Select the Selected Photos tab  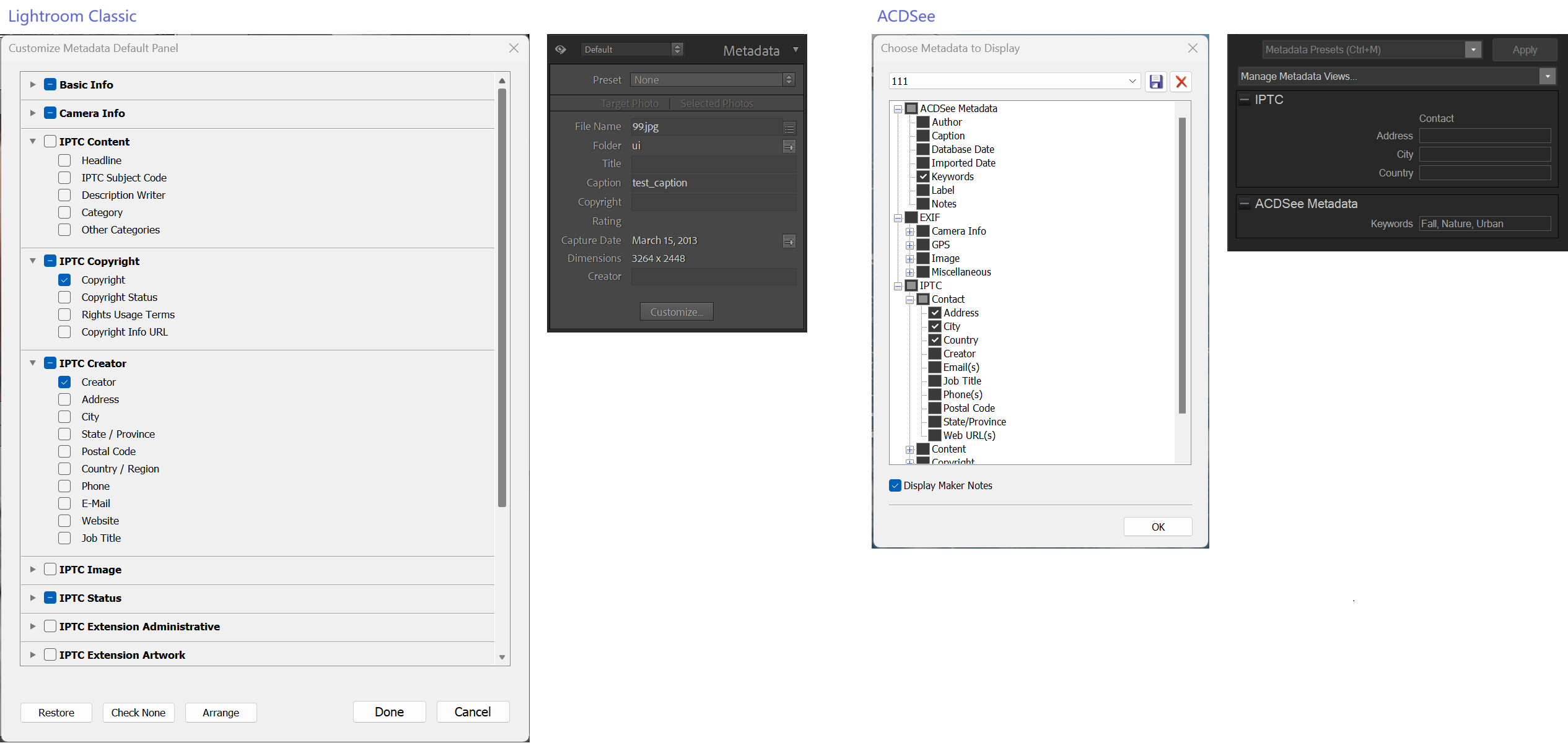pos(717,103)
